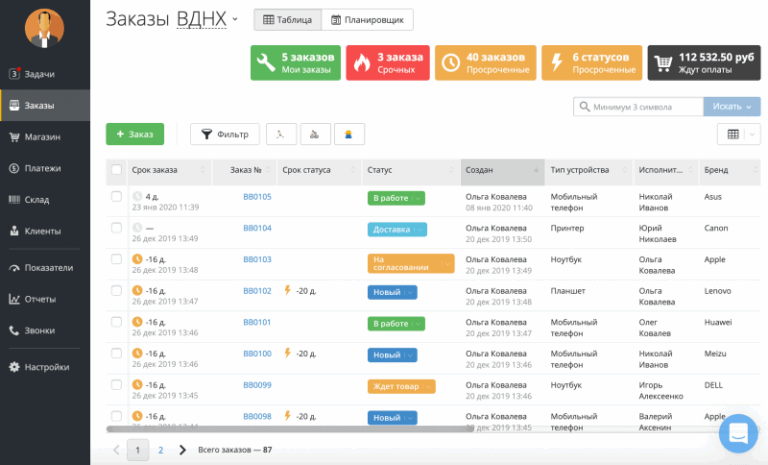Click the green '+ Заказ' button
768x465 pixels.
(135, 134)
